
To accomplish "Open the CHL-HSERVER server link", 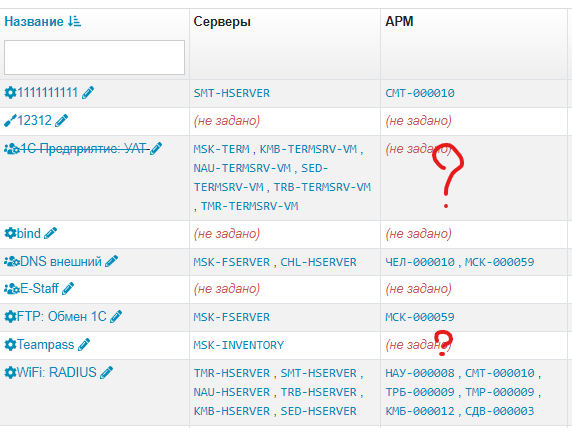I will [x=318, y=262].
